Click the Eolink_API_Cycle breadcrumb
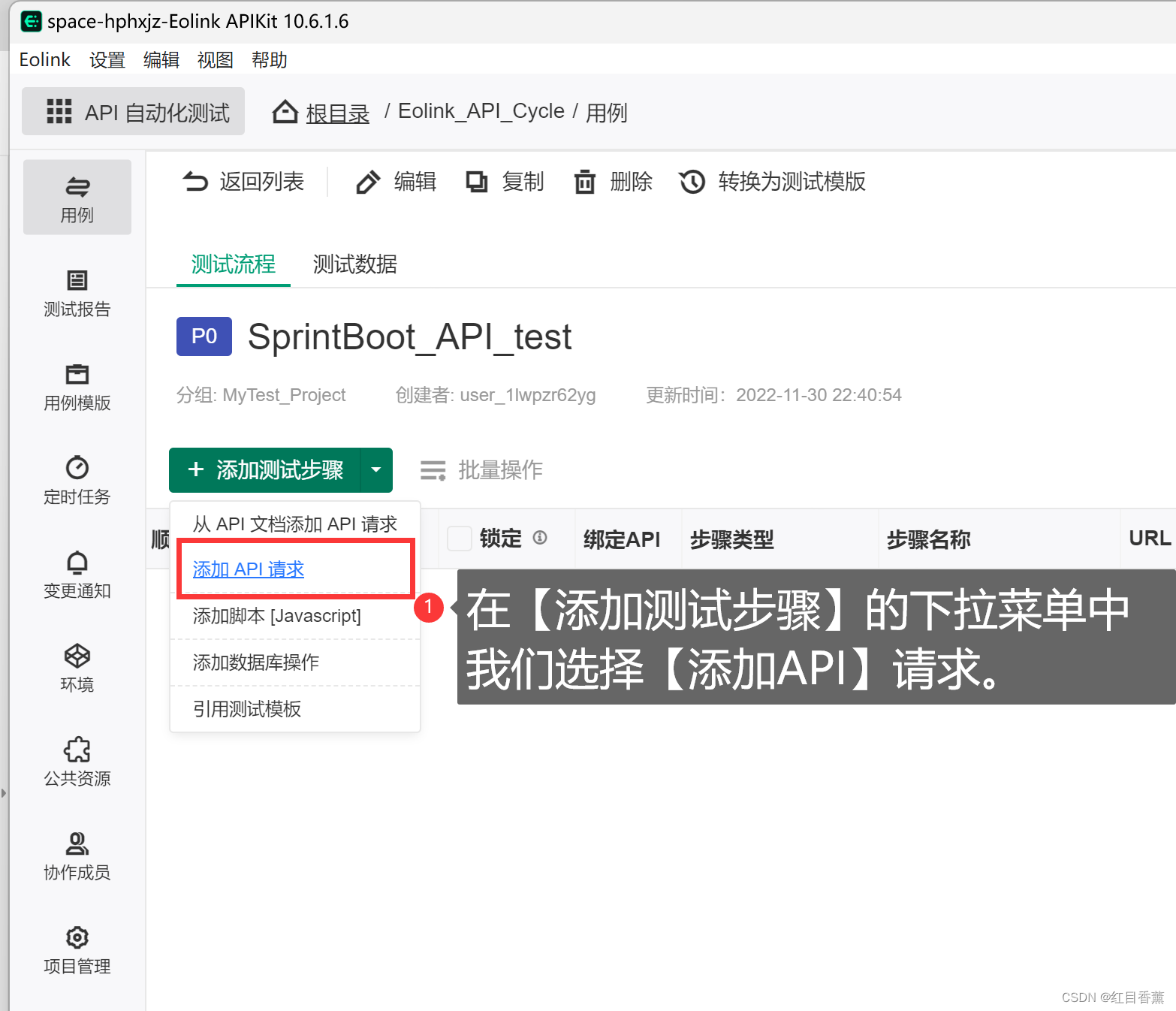The width and height of the screenshot is (1176, 1011). (481, 111)
